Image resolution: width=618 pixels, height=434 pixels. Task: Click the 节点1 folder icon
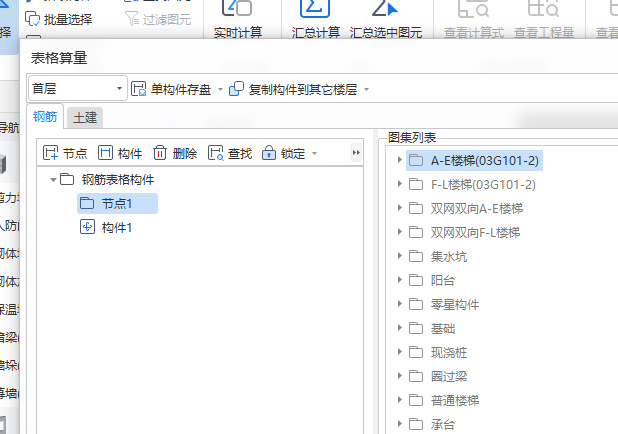(87, 203)
